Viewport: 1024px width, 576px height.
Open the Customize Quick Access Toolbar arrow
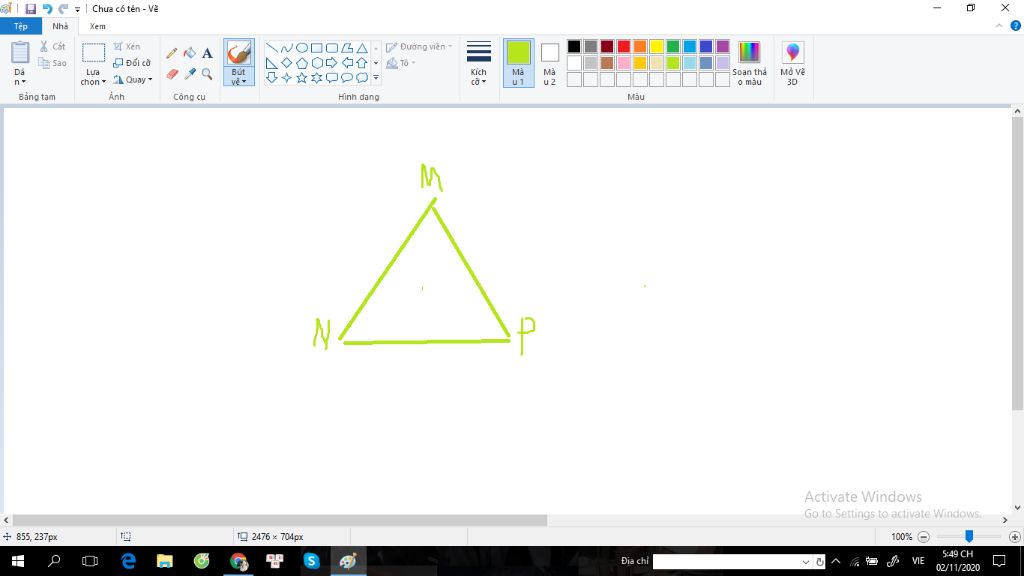(x=77, y=9)
